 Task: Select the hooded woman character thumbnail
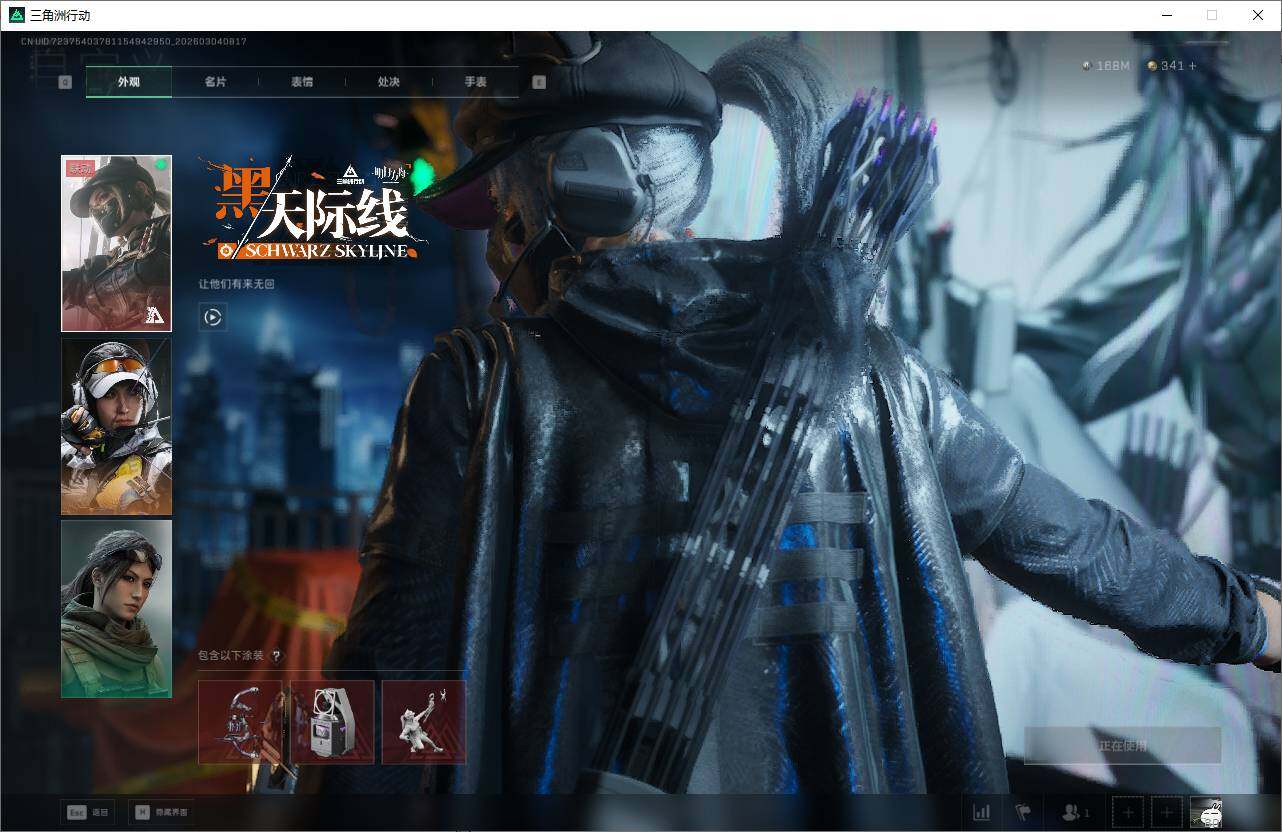point(116,608)
